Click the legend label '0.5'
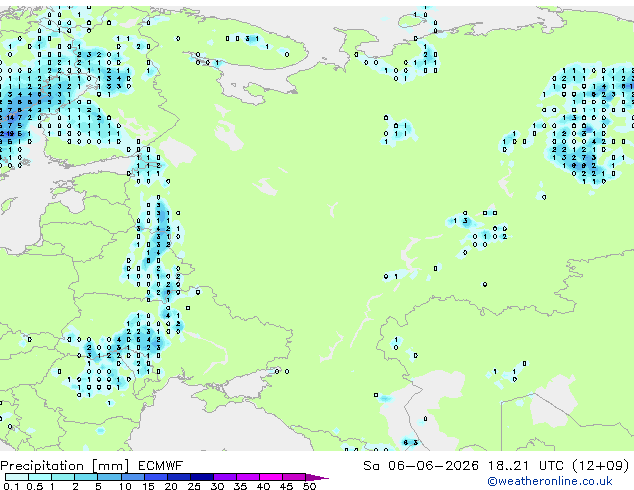Screen dimensions: 634x490 pos(34,486)
